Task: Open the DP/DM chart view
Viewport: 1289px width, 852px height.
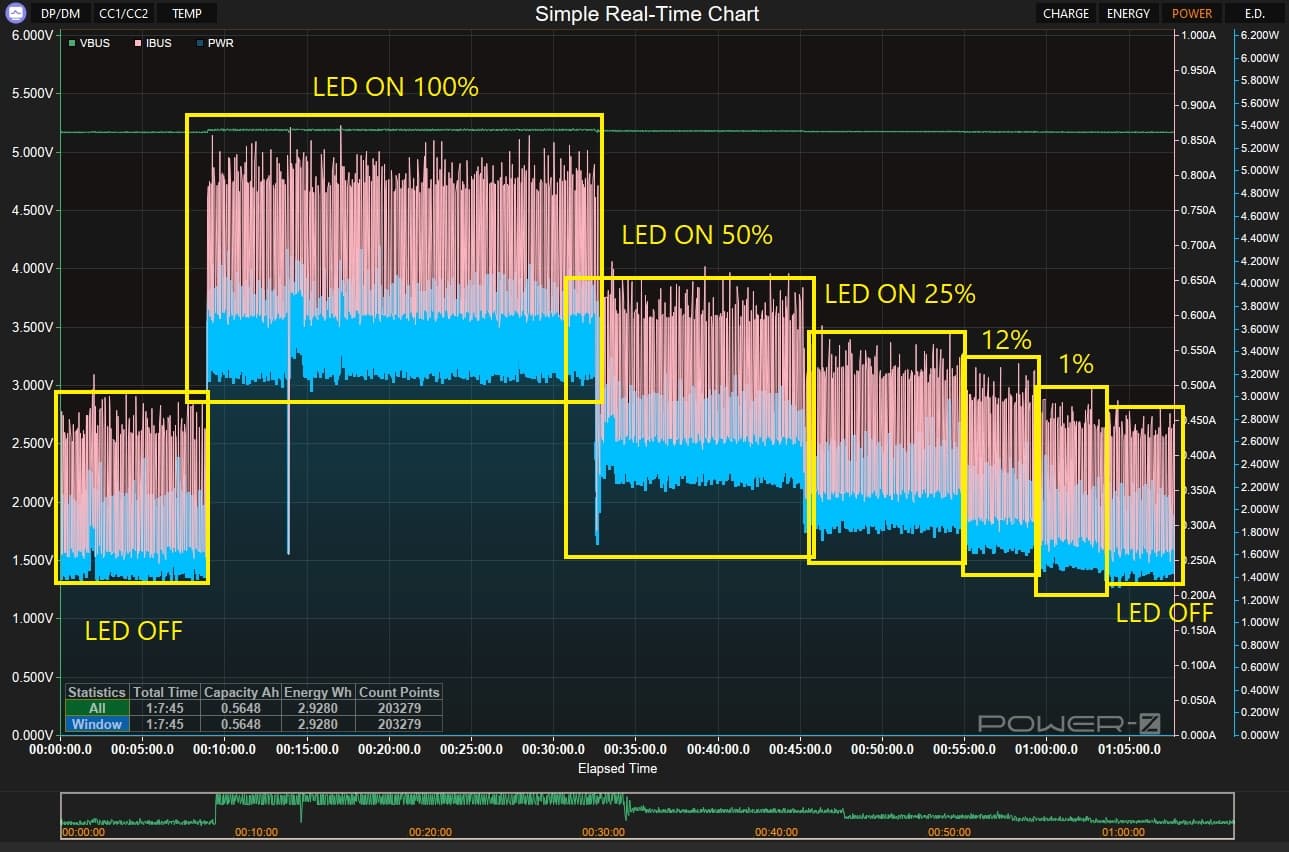Action: pos(60,14)
